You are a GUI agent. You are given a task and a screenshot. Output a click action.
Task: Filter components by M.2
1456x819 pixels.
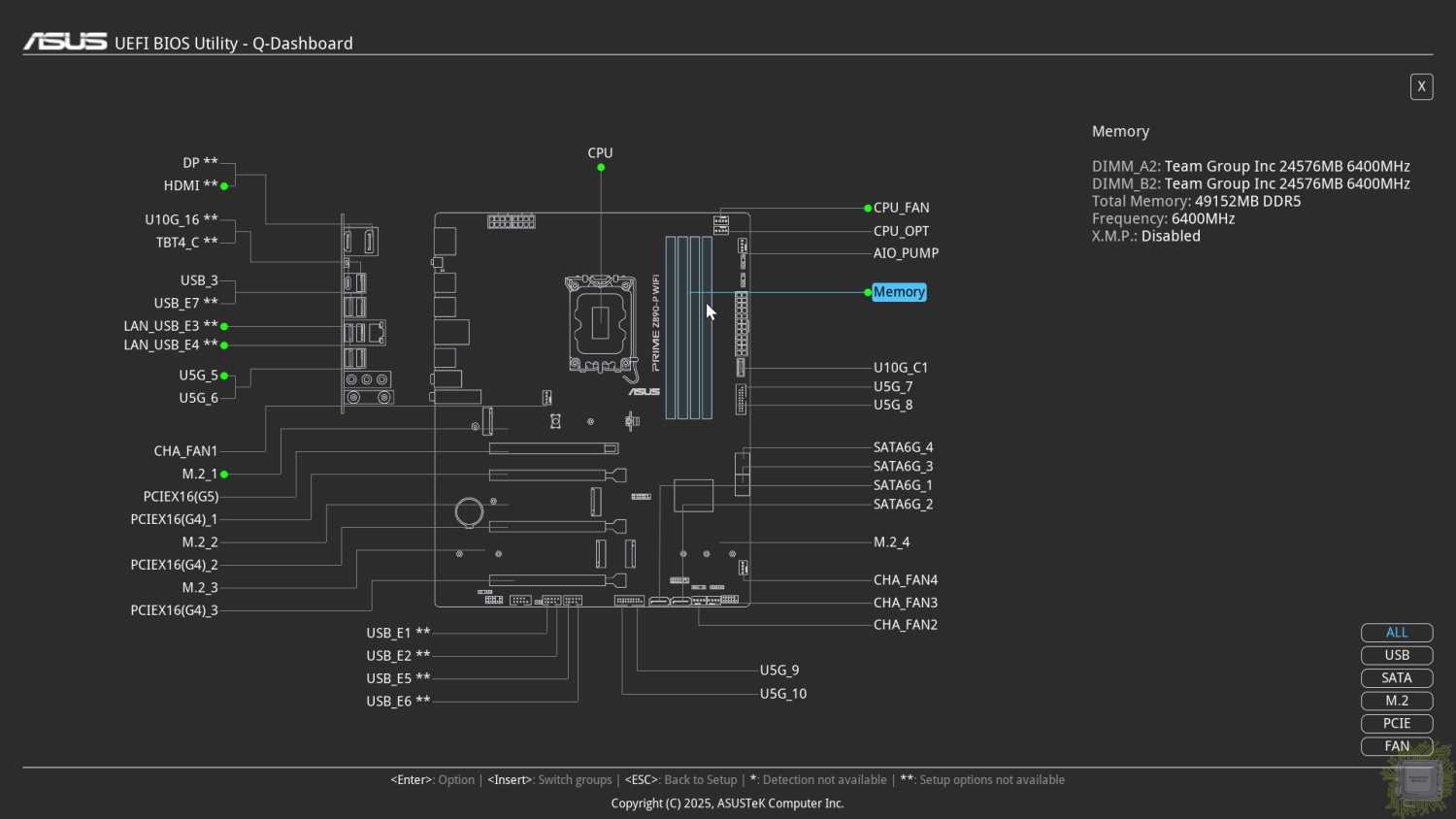coord(1397,701)
